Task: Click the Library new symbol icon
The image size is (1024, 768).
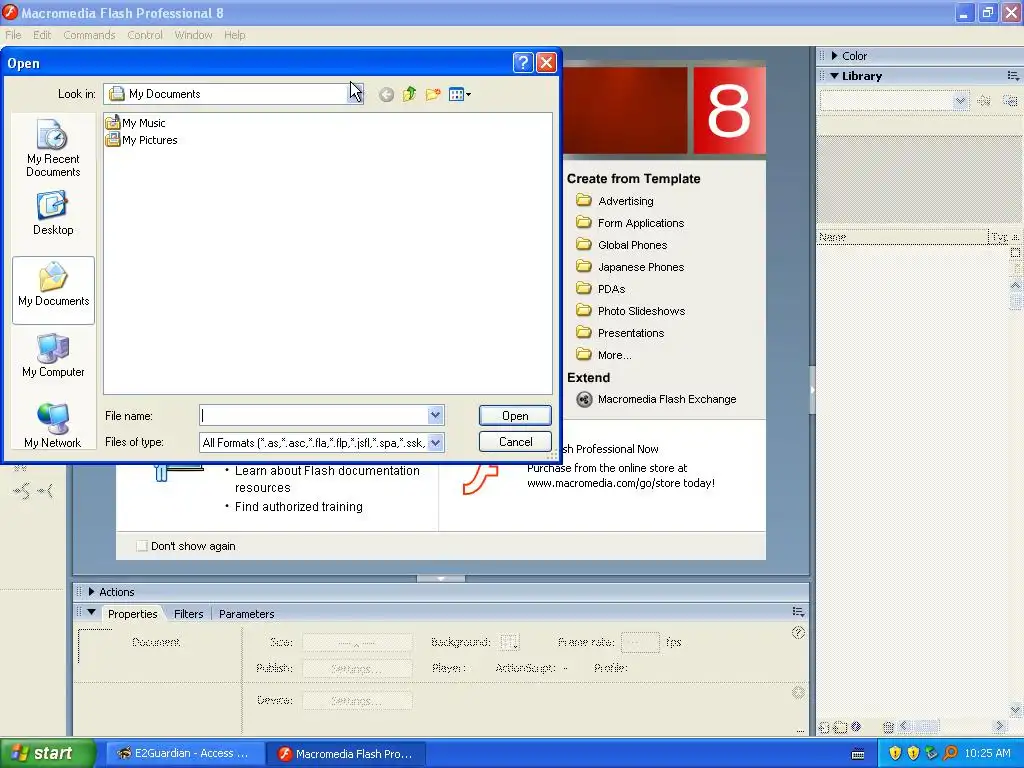Action: [824, 727]
